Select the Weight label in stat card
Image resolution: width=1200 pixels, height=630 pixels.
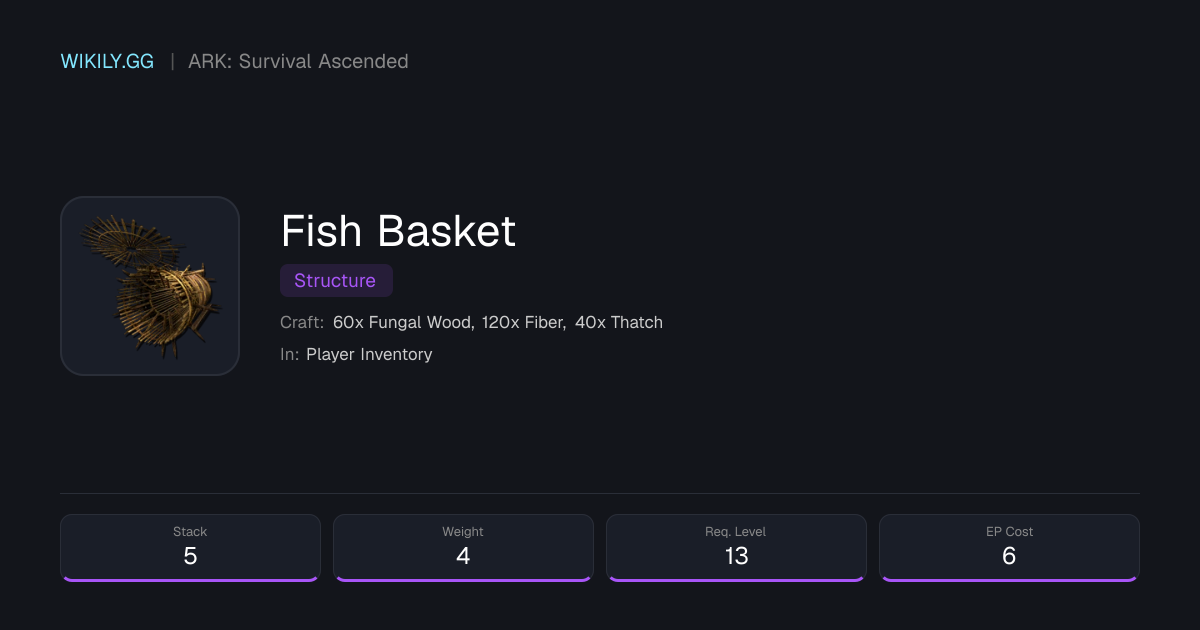tap(463, 532)
